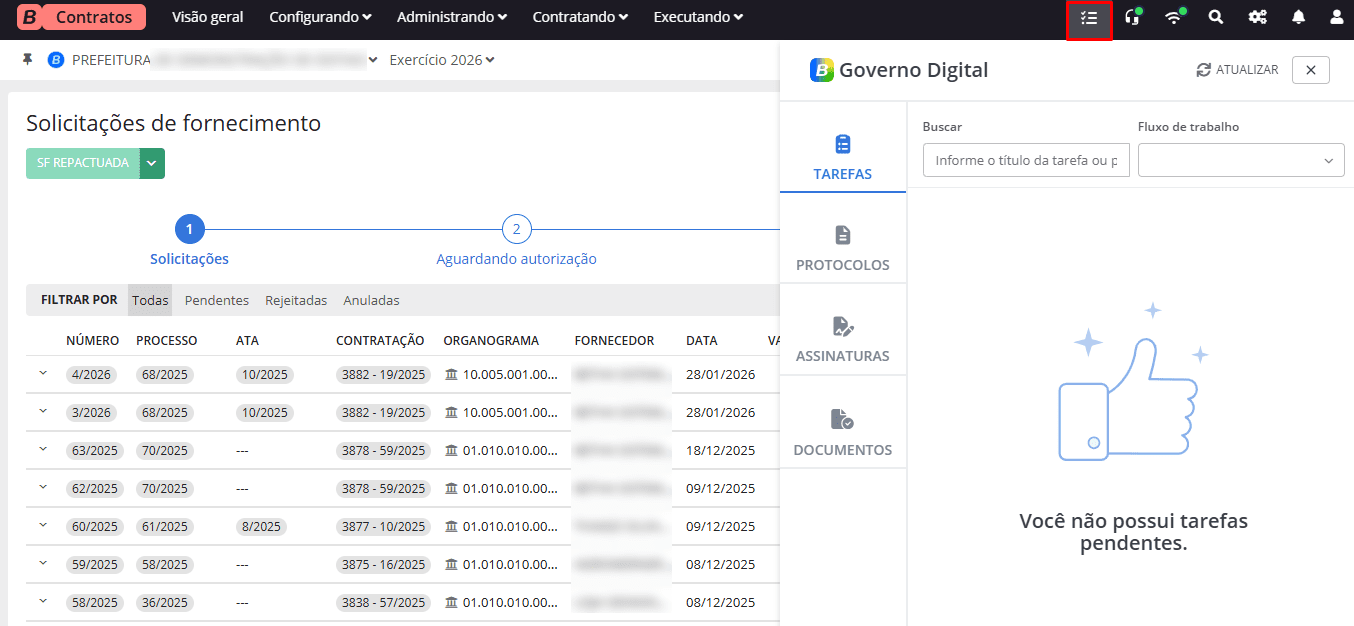Filter list by Pendentes
The width and height of the screenshot is (1354, 626).
point(216,300)
